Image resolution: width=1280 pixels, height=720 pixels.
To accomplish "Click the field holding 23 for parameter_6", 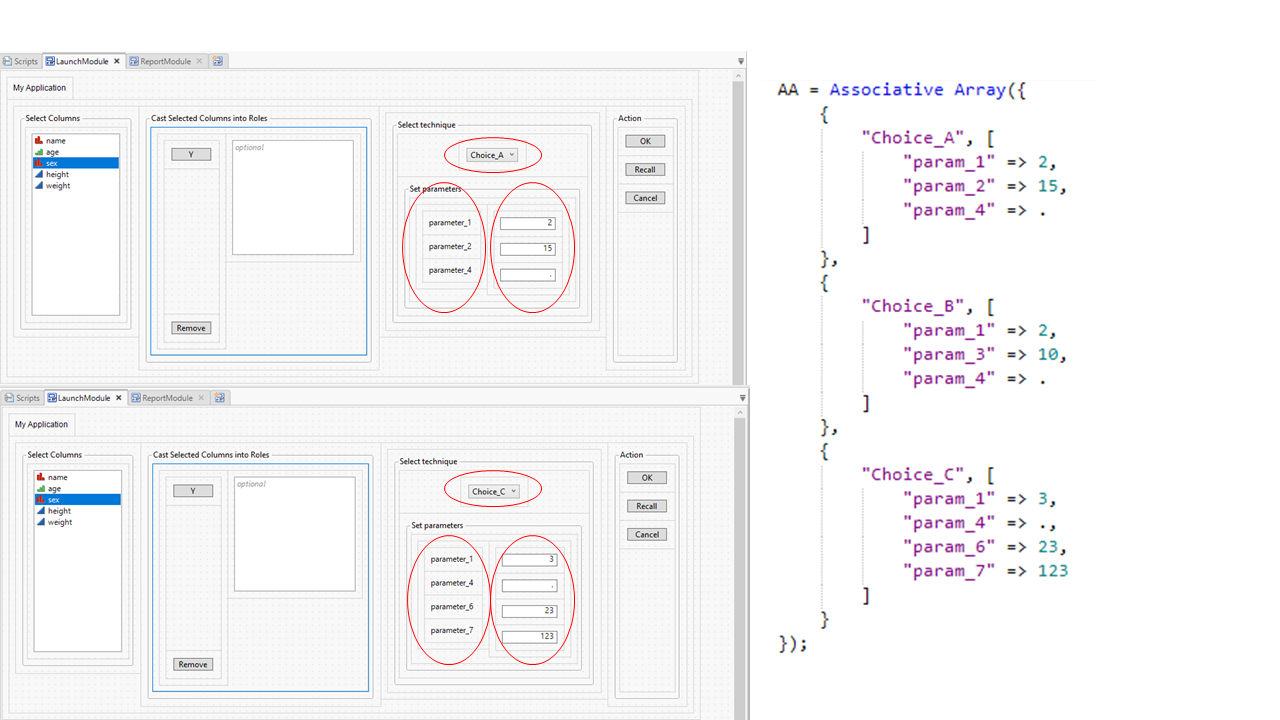I will pos(529,612).
